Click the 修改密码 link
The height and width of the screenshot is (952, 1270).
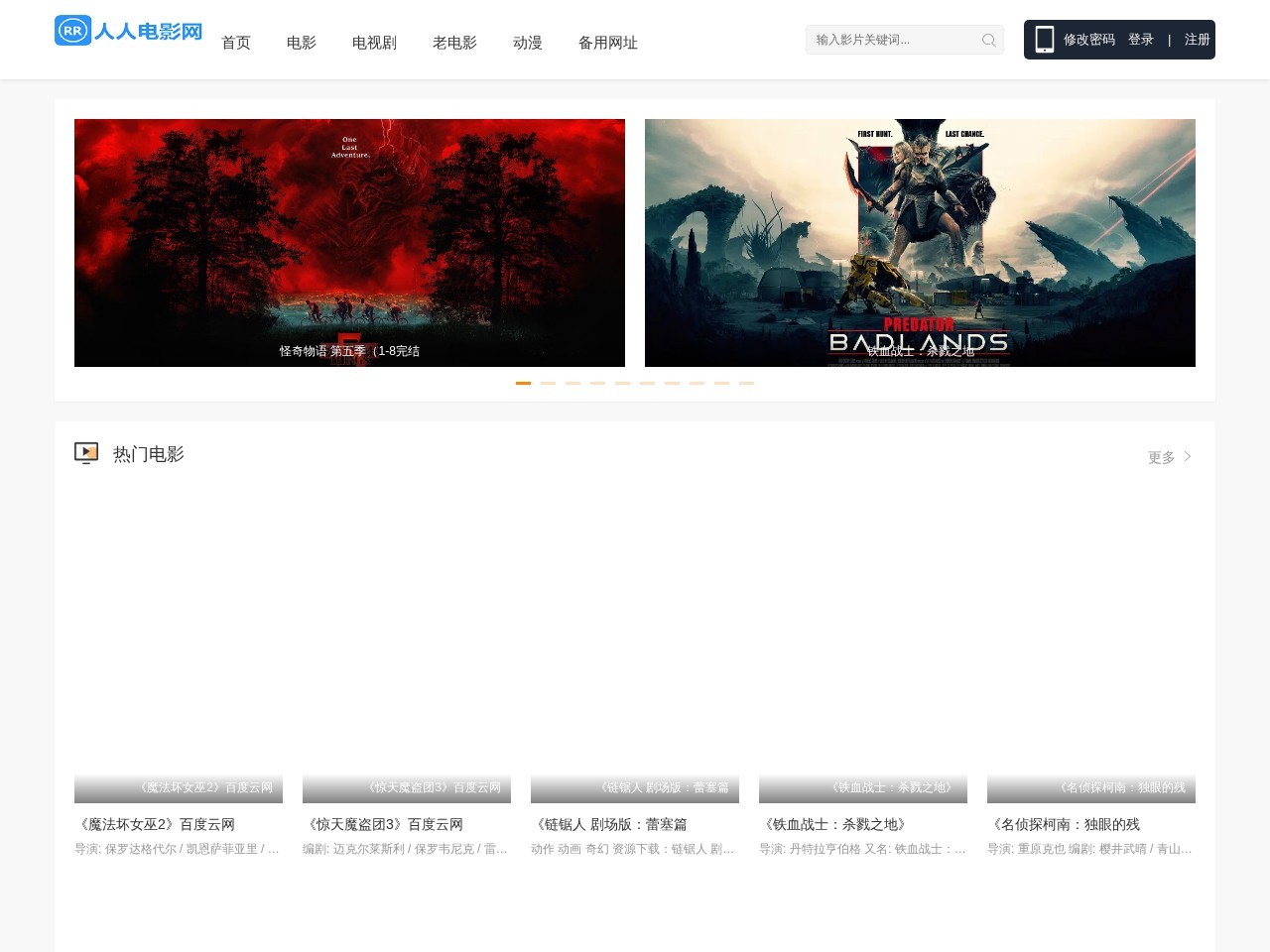(1089, 40)
